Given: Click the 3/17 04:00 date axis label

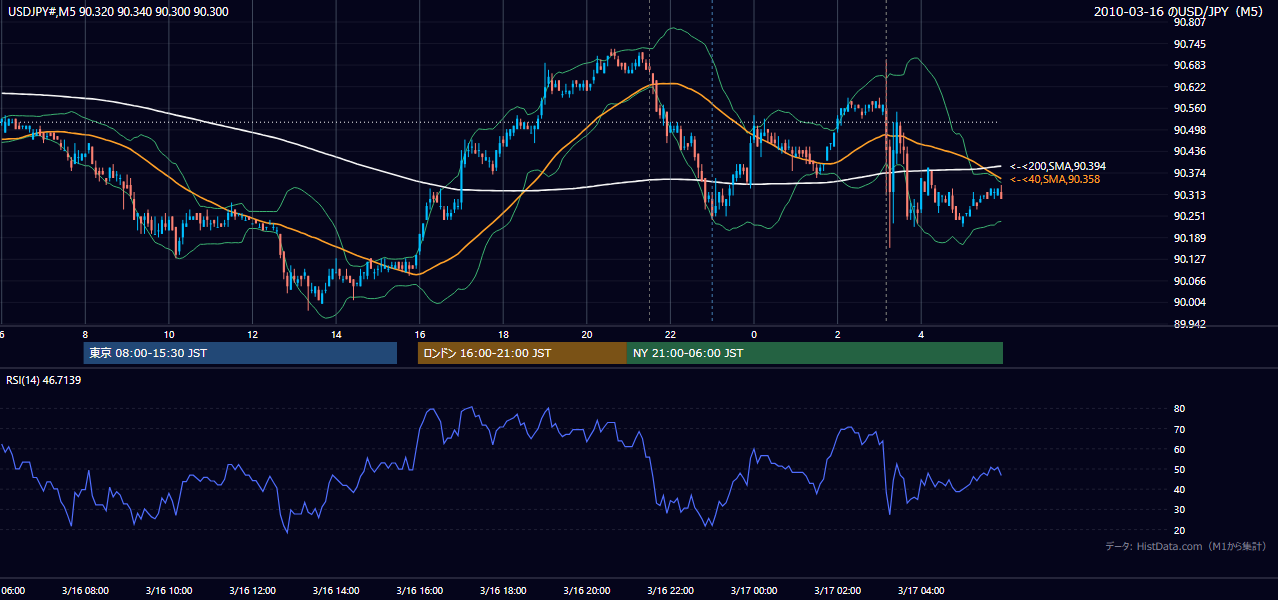Looking at the screenshot, I should [x=921, y=591].
